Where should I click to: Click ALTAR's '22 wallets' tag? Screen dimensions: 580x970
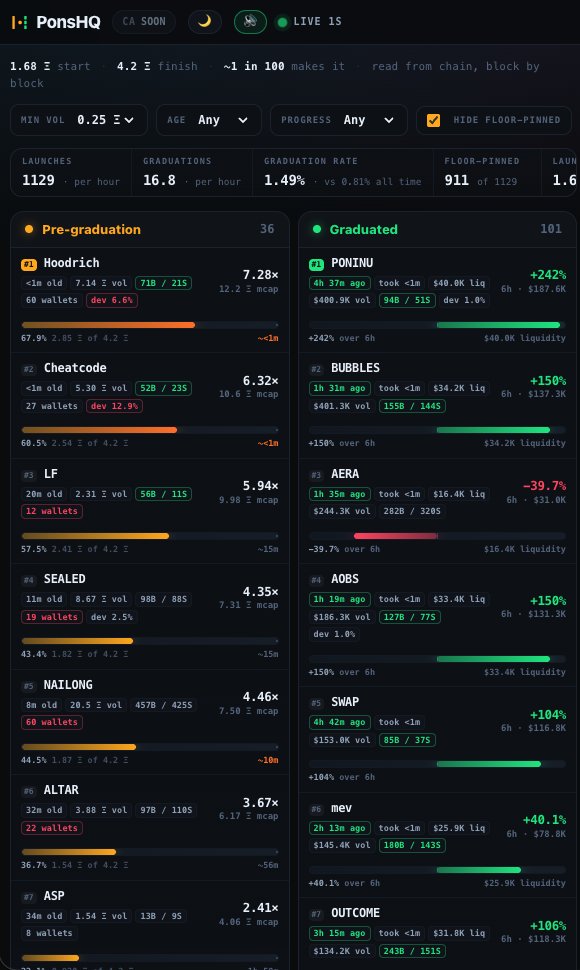pyautogui.click(x=52, y=828)
